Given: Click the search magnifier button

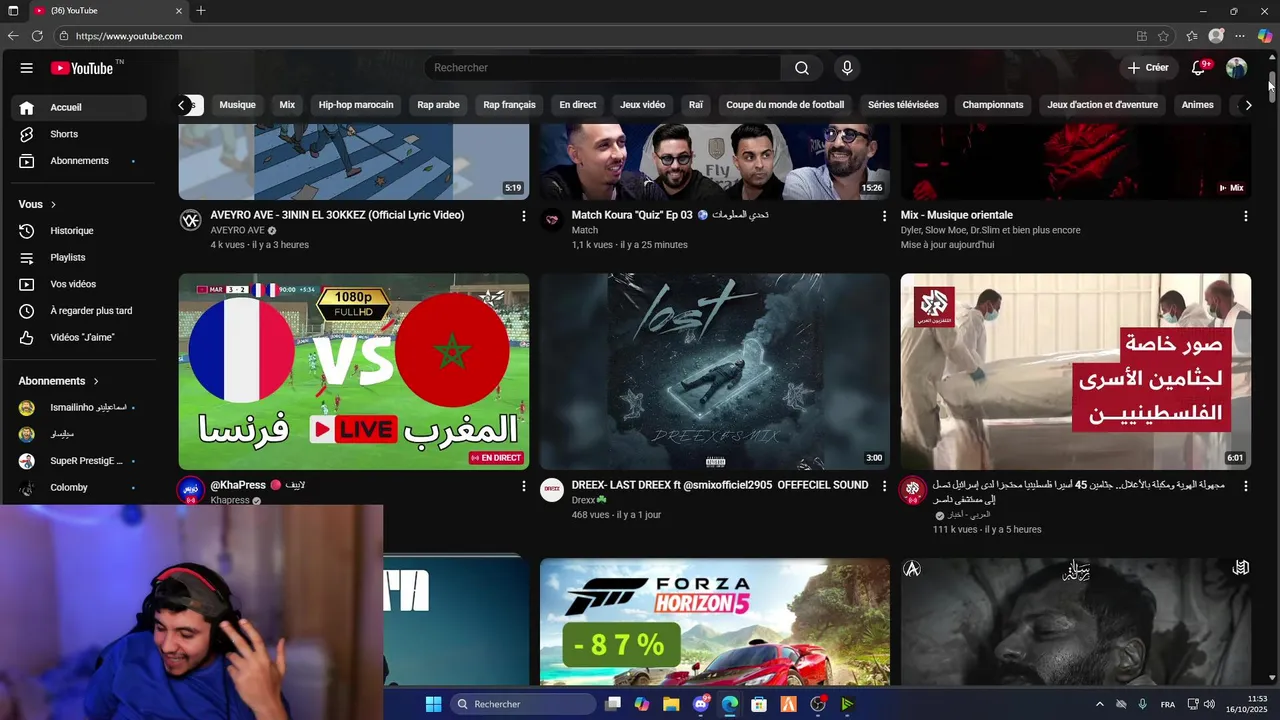Looking at the screenshot, I should 802,68.
